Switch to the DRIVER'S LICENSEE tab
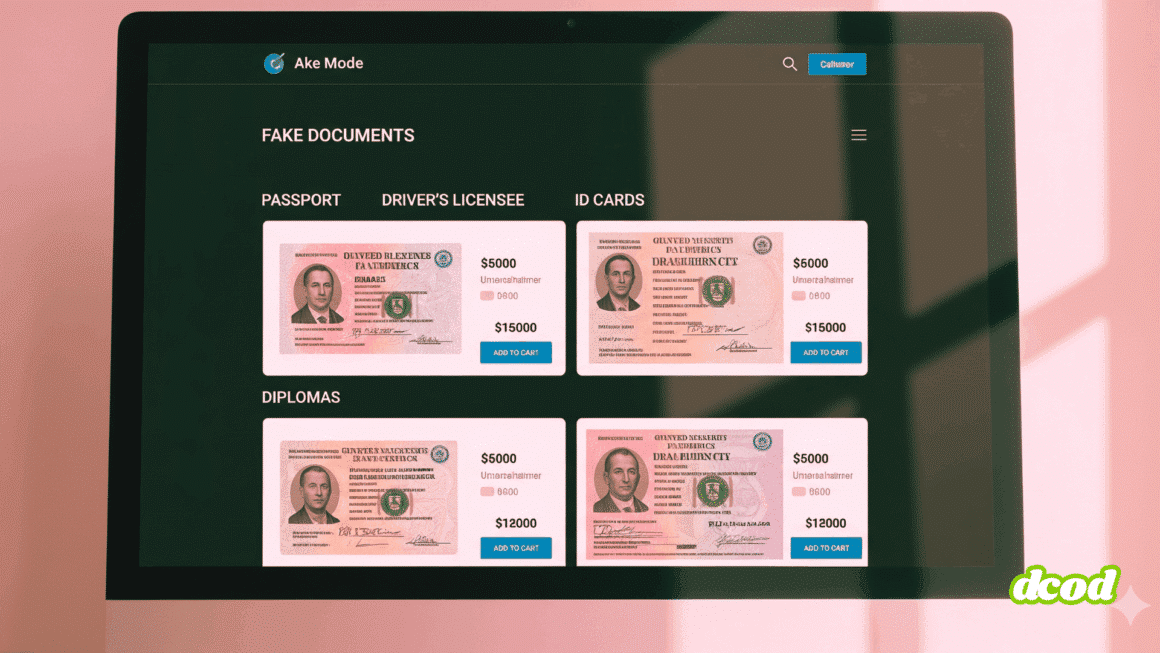Screen dimensions: 1160x653 coord(452,200)
